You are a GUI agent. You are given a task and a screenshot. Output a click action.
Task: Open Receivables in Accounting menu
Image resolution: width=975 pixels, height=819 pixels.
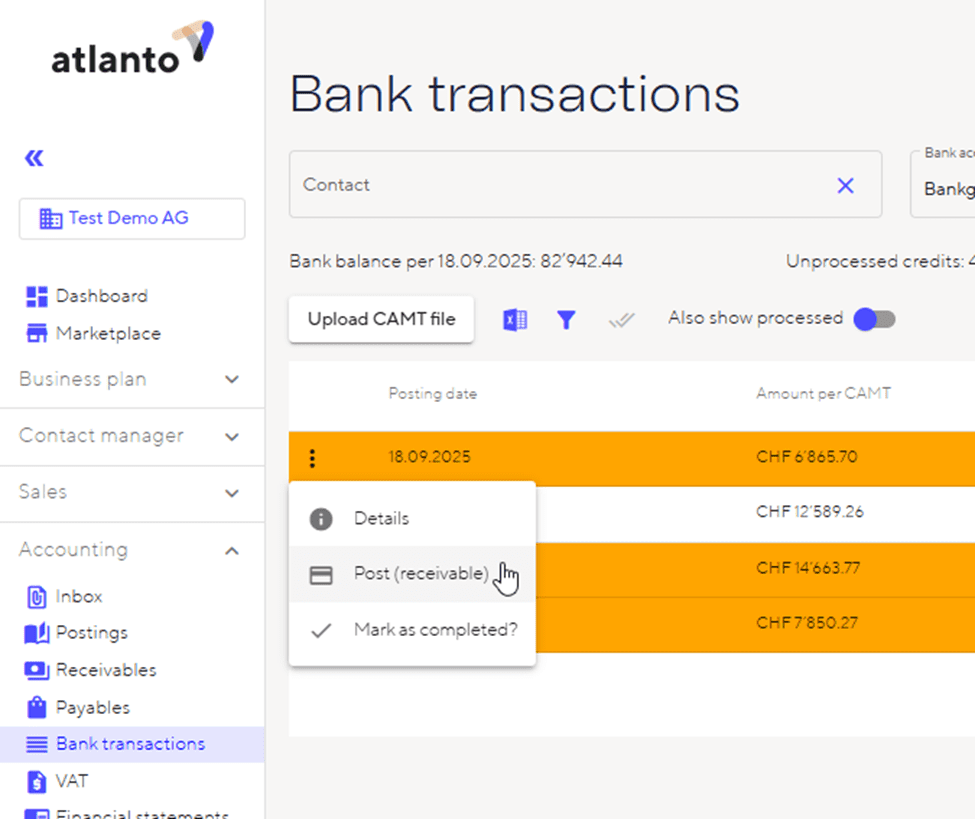click(x=105, y=670)
